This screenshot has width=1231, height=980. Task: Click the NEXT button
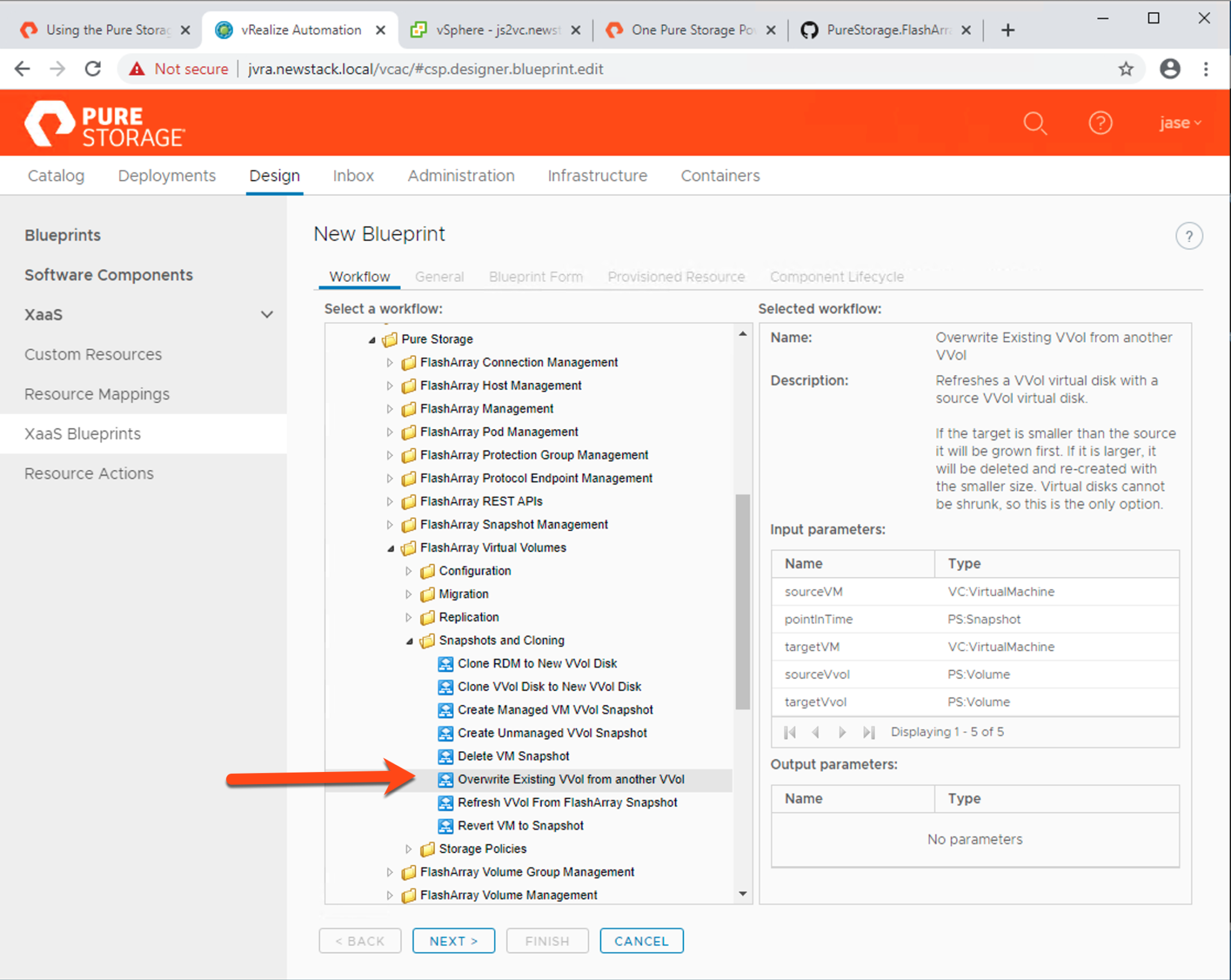[x=453, y=941]
